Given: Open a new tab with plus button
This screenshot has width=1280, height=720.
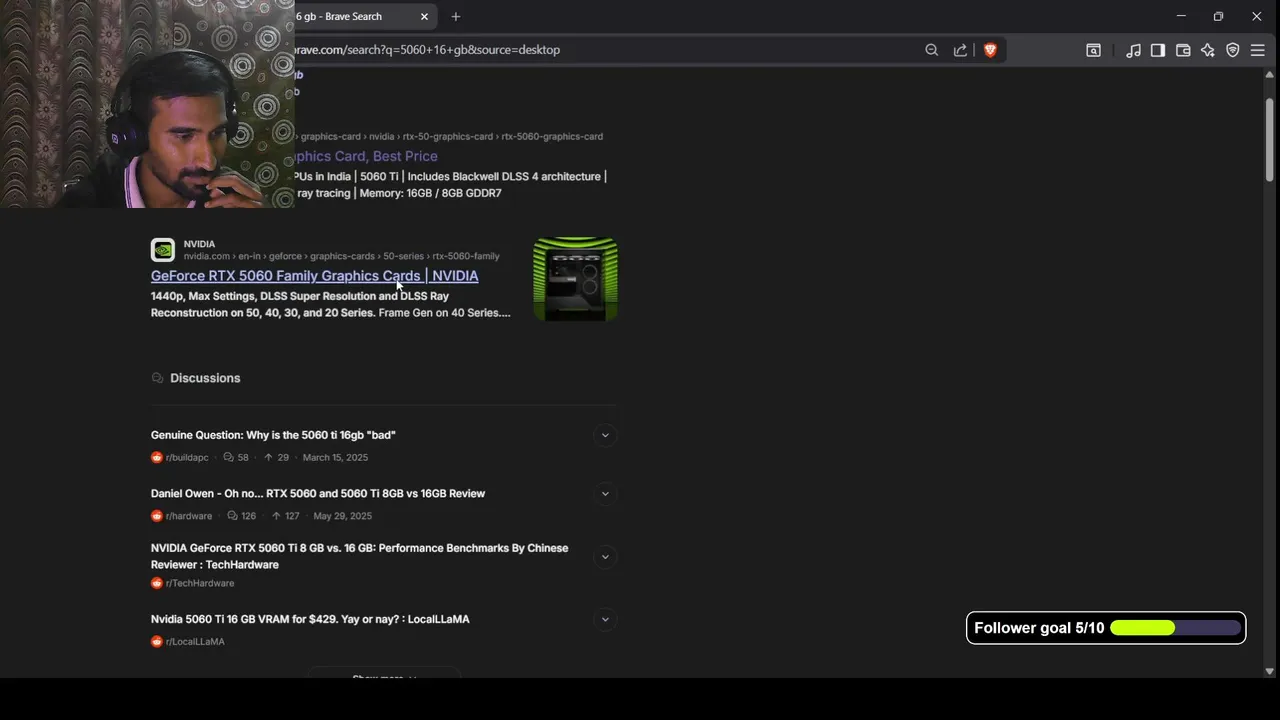Looking at the screenshot, I should [x=456, y=17].
